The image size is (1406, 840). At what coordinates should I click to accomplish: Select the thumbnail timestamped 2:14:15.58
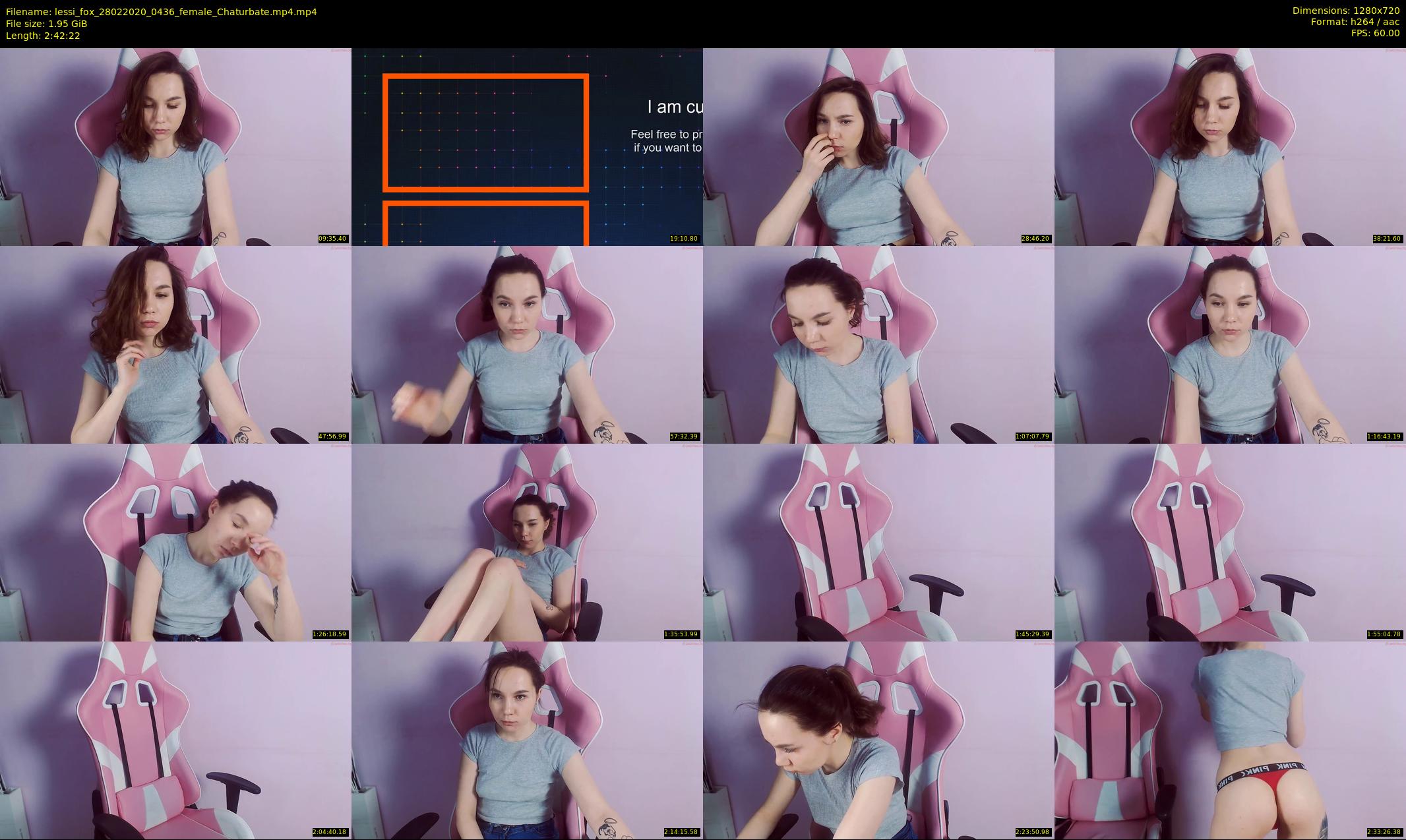[527, 740]
